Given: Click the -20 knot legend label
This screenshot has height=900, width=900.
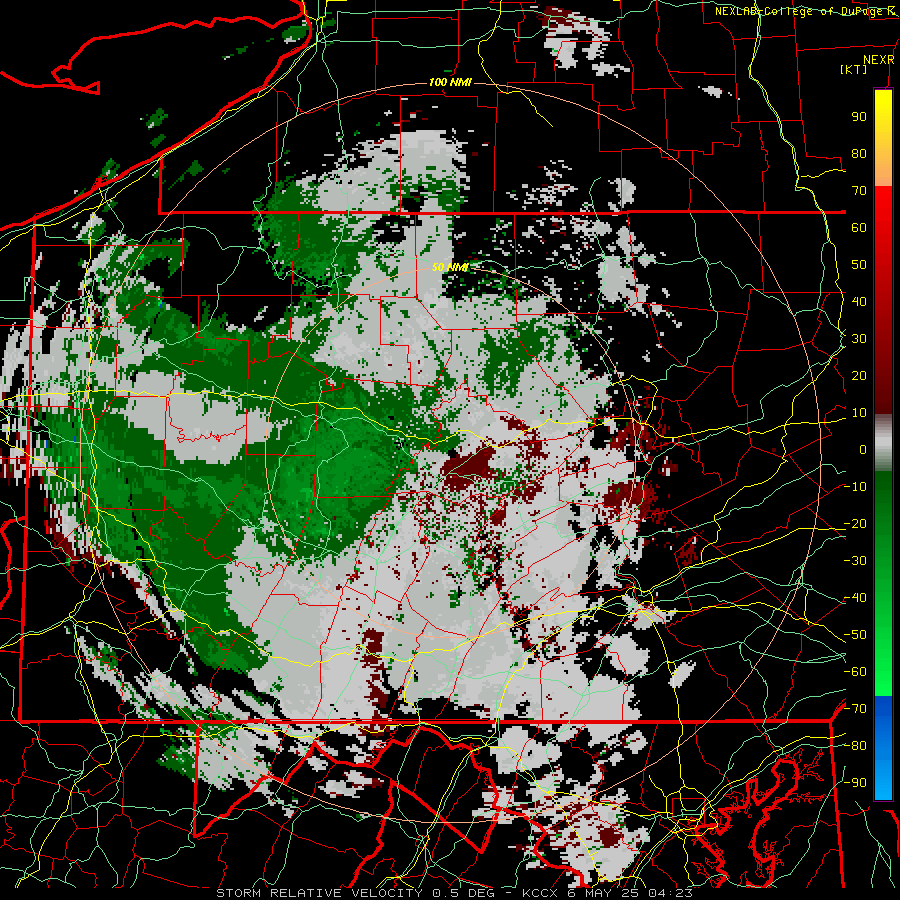Looking at the screenshot, I should coord(855,523).
